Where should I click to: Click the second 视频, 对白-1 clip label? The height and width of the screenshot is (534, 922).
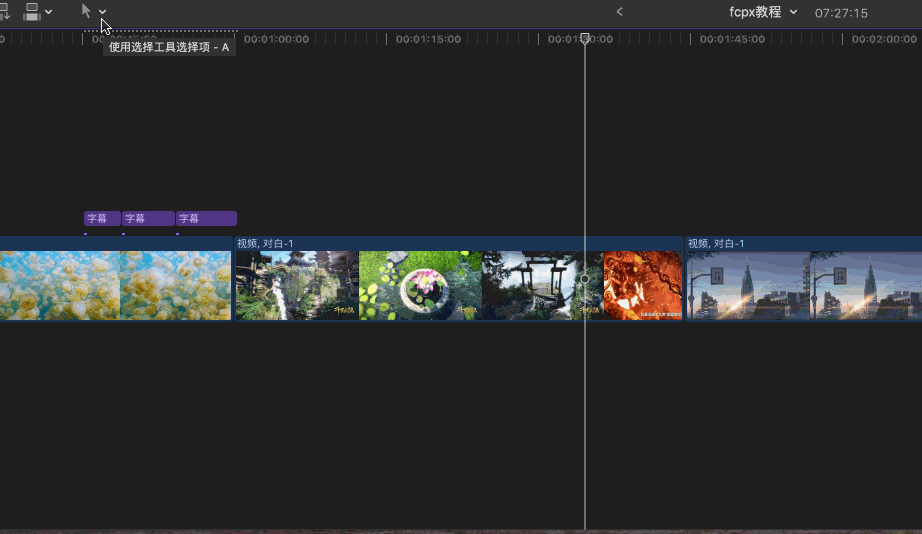point(716,243)
